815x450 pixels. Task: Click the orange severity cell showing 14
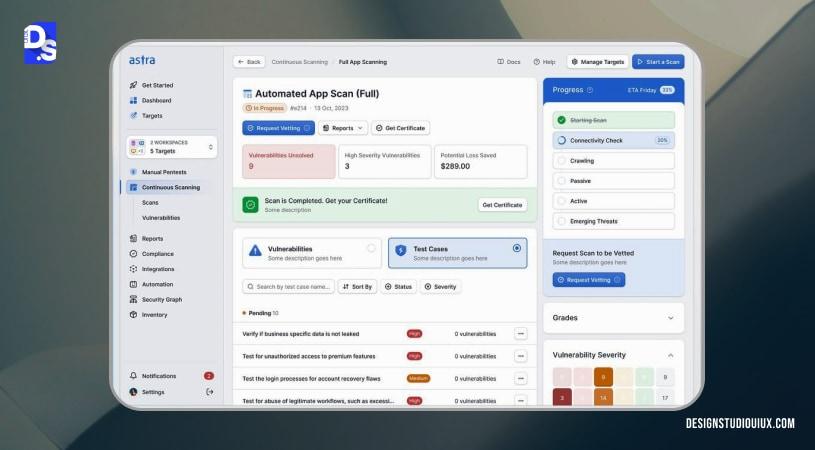click(603, 398)
